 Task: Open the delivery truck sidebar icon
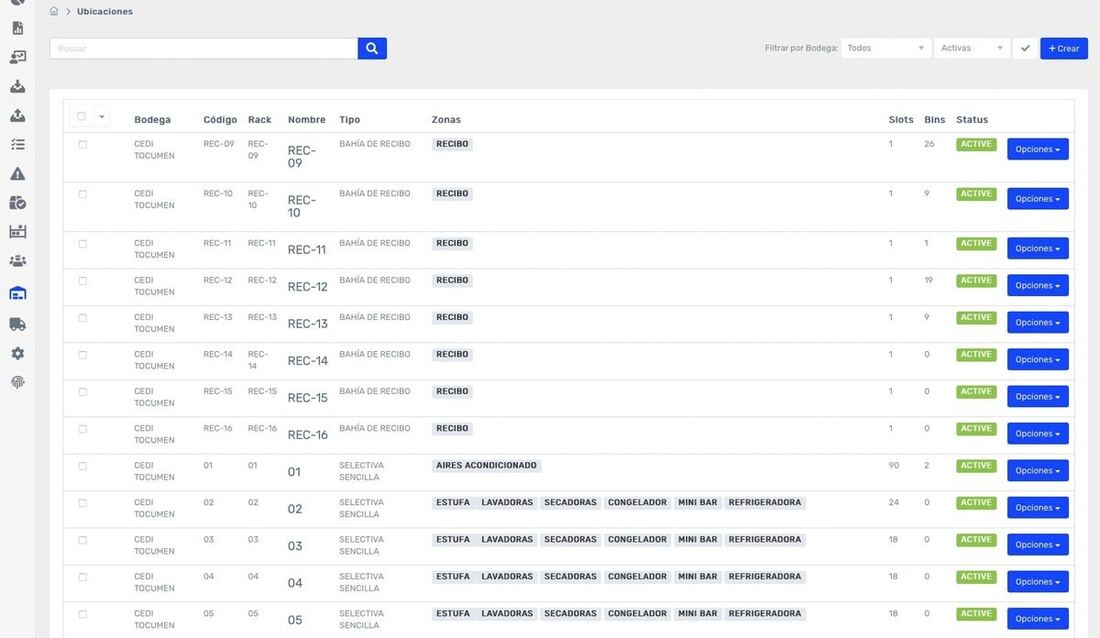(18, 324)
